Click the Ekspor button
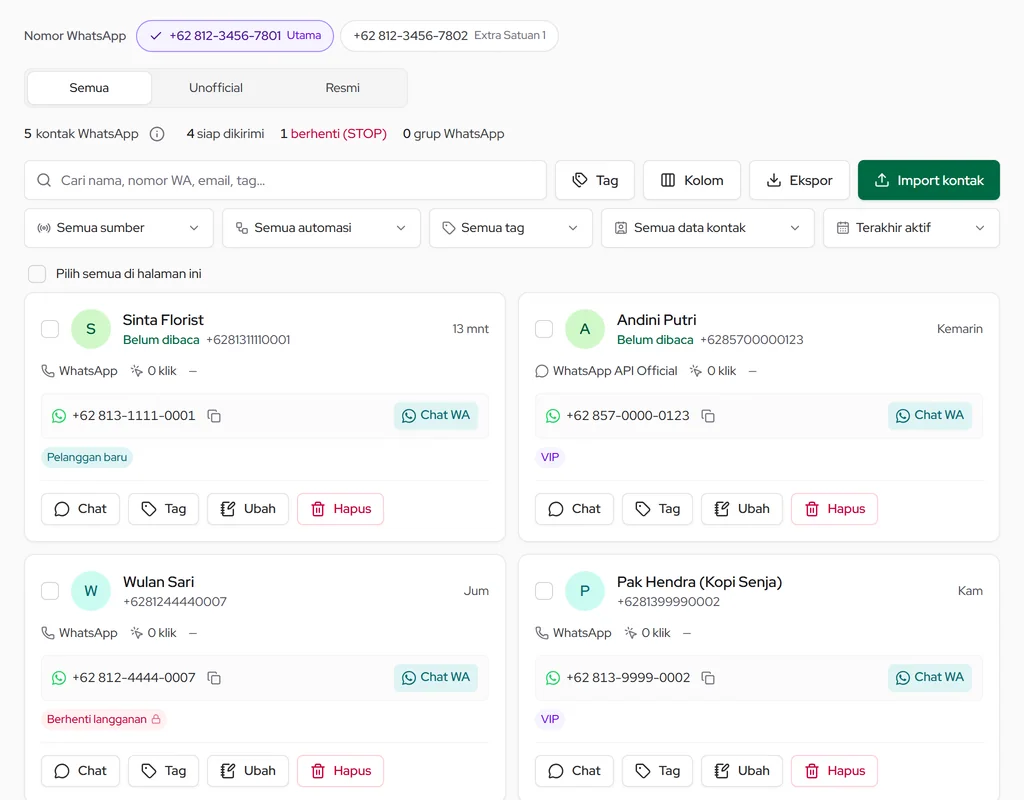This screenshot has width=1024, height=800. pos(799,180)
